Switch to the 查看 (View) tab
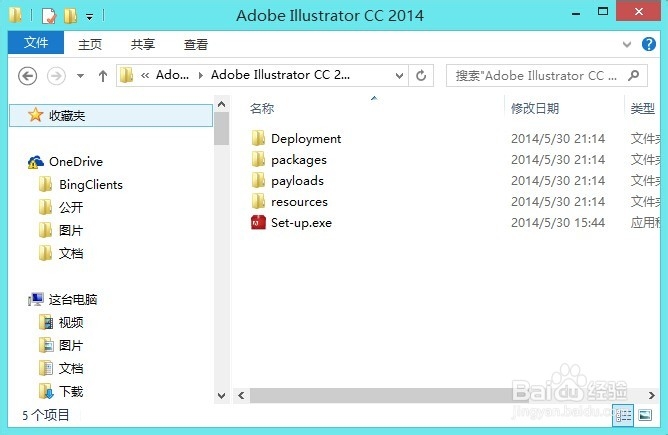Image resolution: width=668 pixels, height=435 pixels. point(196,44)
